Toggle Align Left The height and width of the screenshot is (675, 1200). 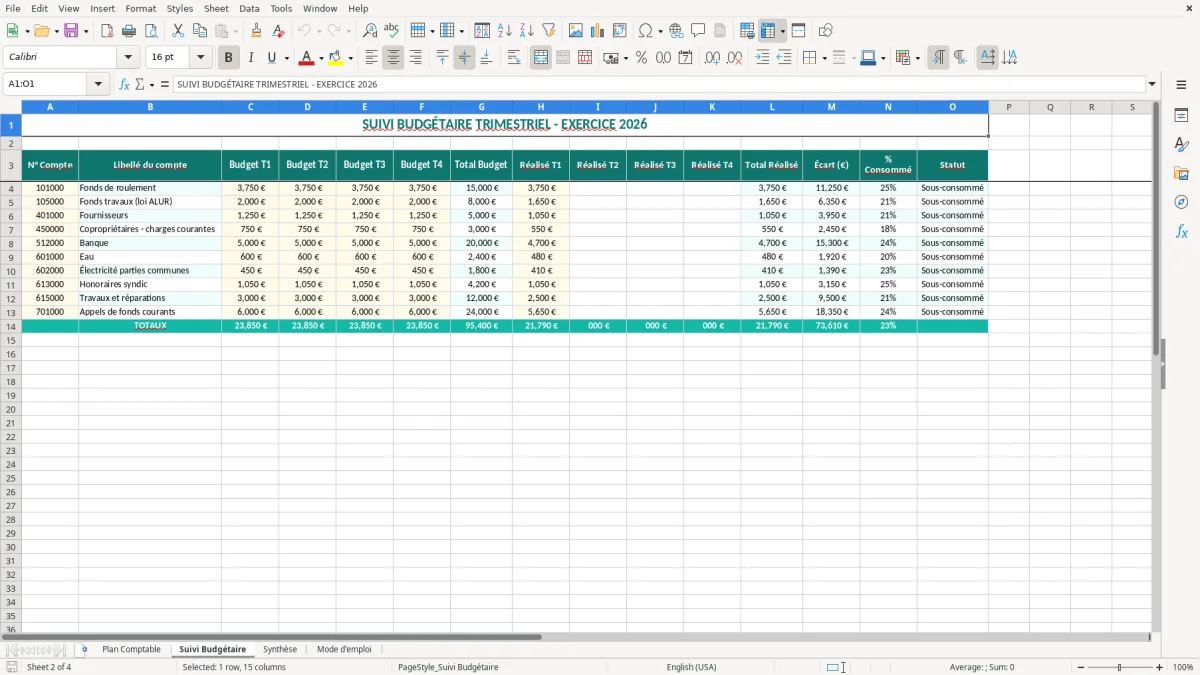click(371, 58)
